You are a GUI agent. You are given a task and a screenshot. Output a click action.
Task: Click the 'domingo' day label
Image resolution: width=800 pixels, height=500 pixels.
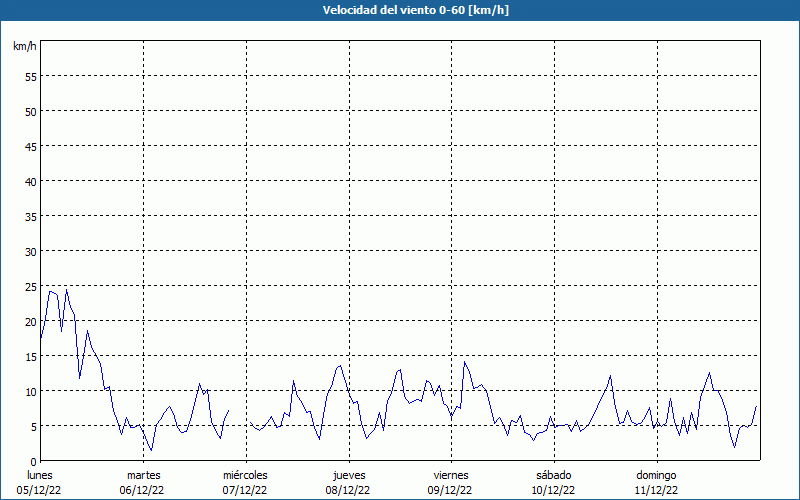click(x=656, y=476)
